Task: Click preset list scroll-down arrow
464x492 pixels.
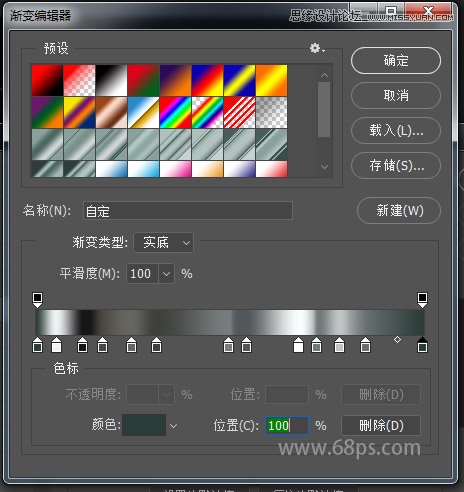Action: (324, 166)
